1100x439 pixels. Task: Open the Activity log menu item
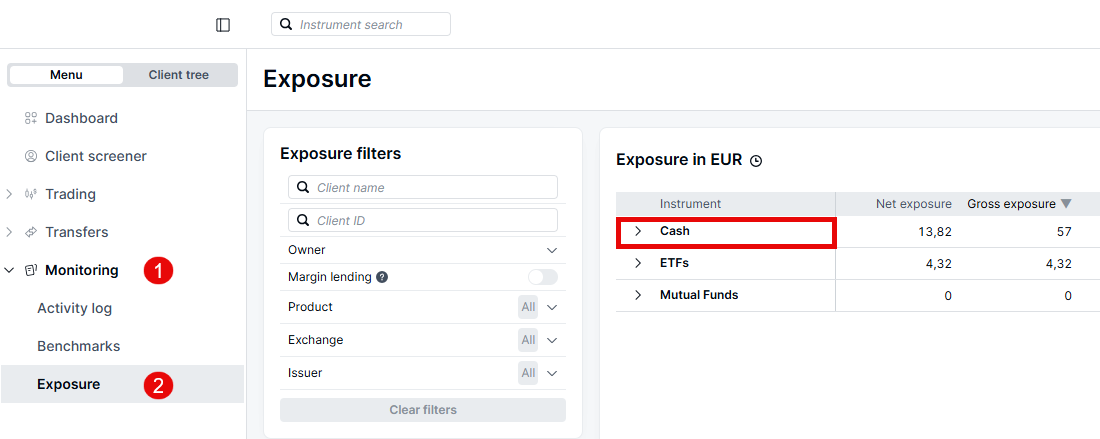[75, 308]
